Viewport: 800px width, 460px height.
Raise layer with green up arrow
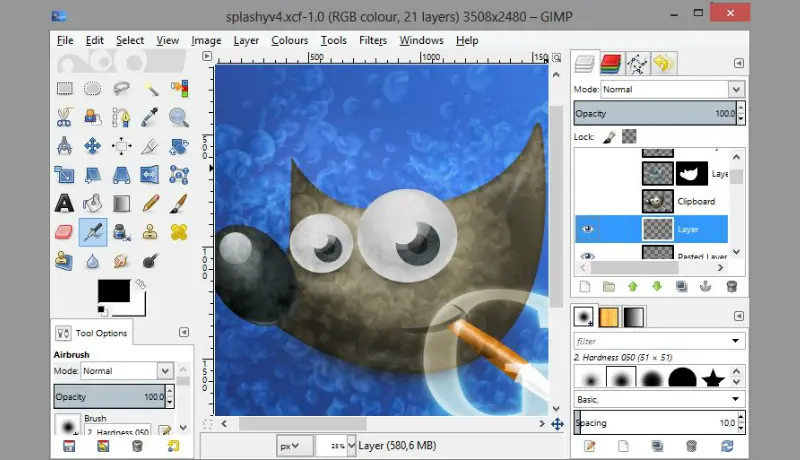[632, 286]
